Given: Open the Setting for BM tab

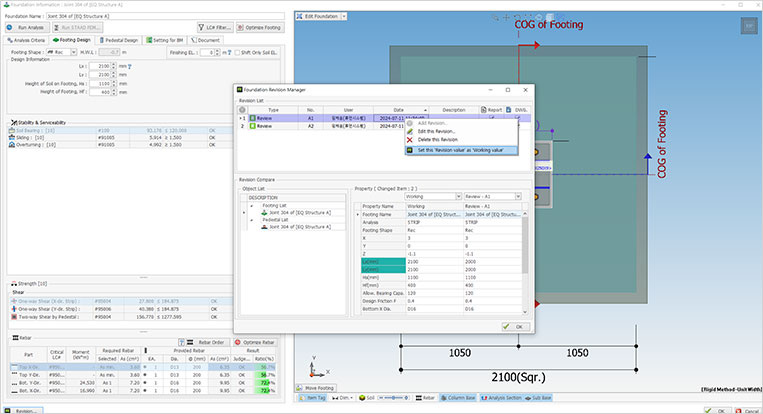Looking at the screenshot, I should coord(165,40).
